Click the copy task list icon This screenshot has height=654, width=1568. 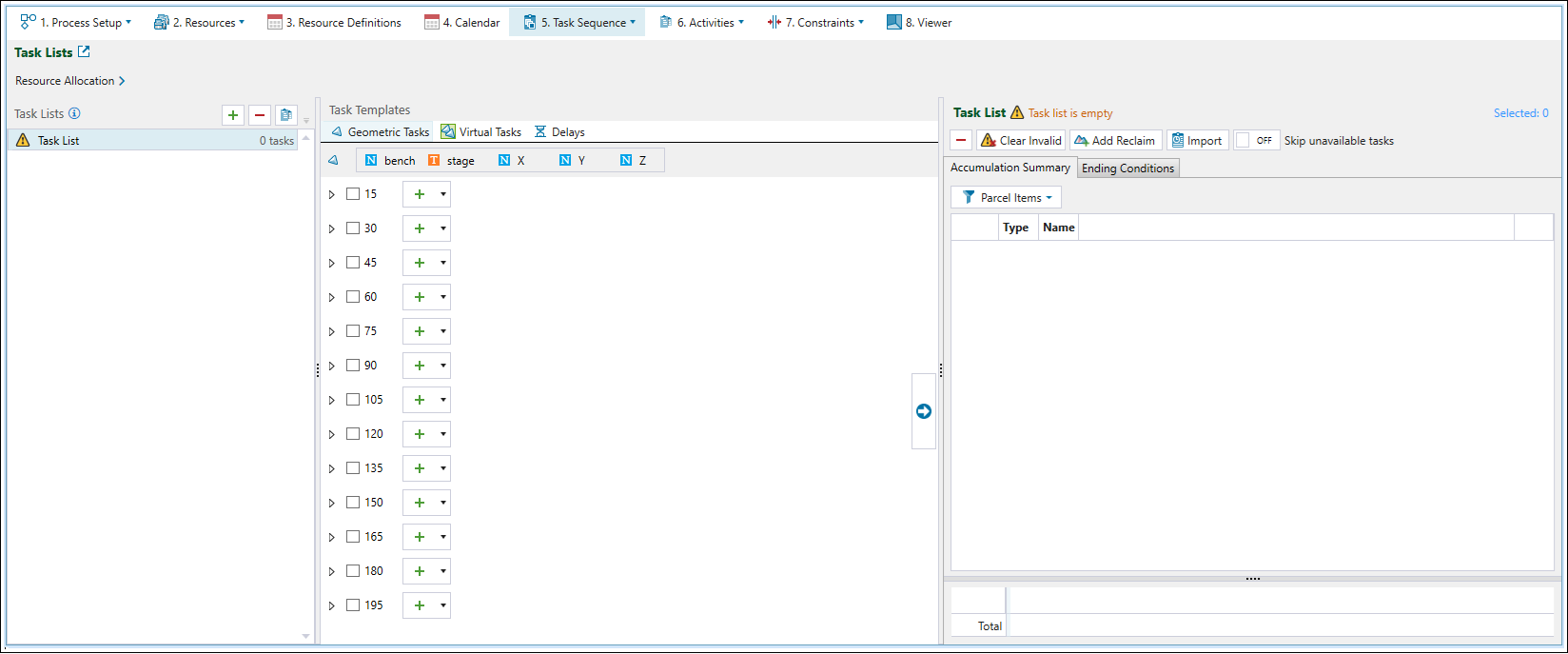click(286, 115)
